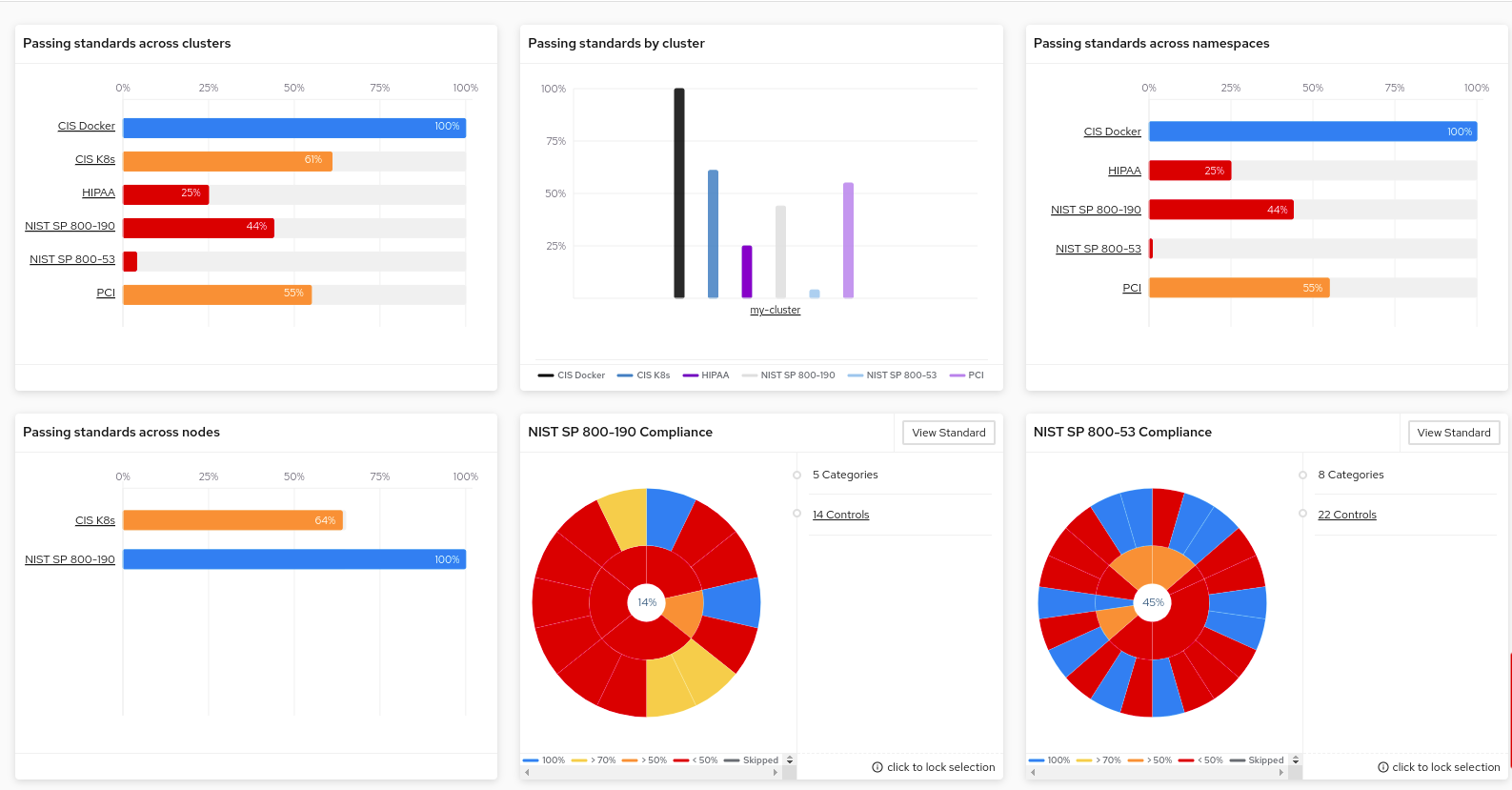This screenshot has width=1512, height=790.
Task: Click right scroll arrow under NIST 800-53 legend
Action: [1281, 773]
